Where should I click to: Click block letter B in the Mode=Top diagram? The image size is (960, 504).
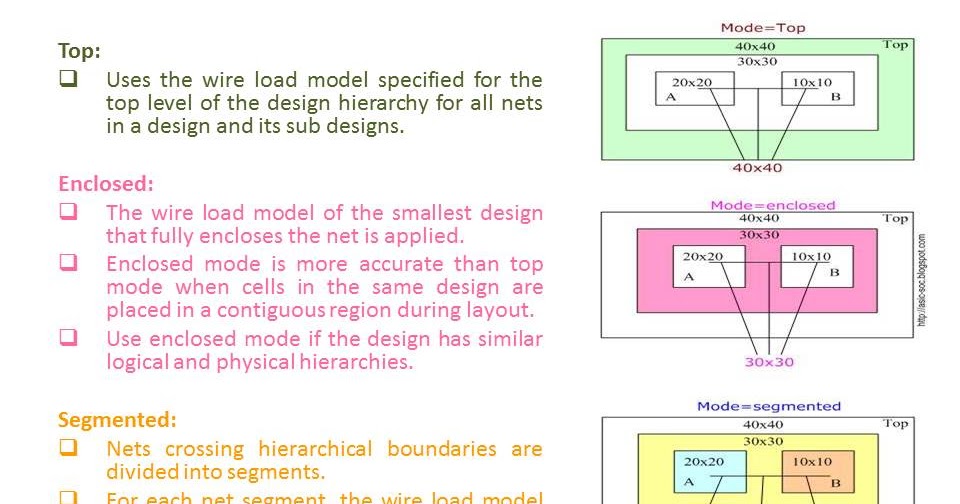(836, 97)
